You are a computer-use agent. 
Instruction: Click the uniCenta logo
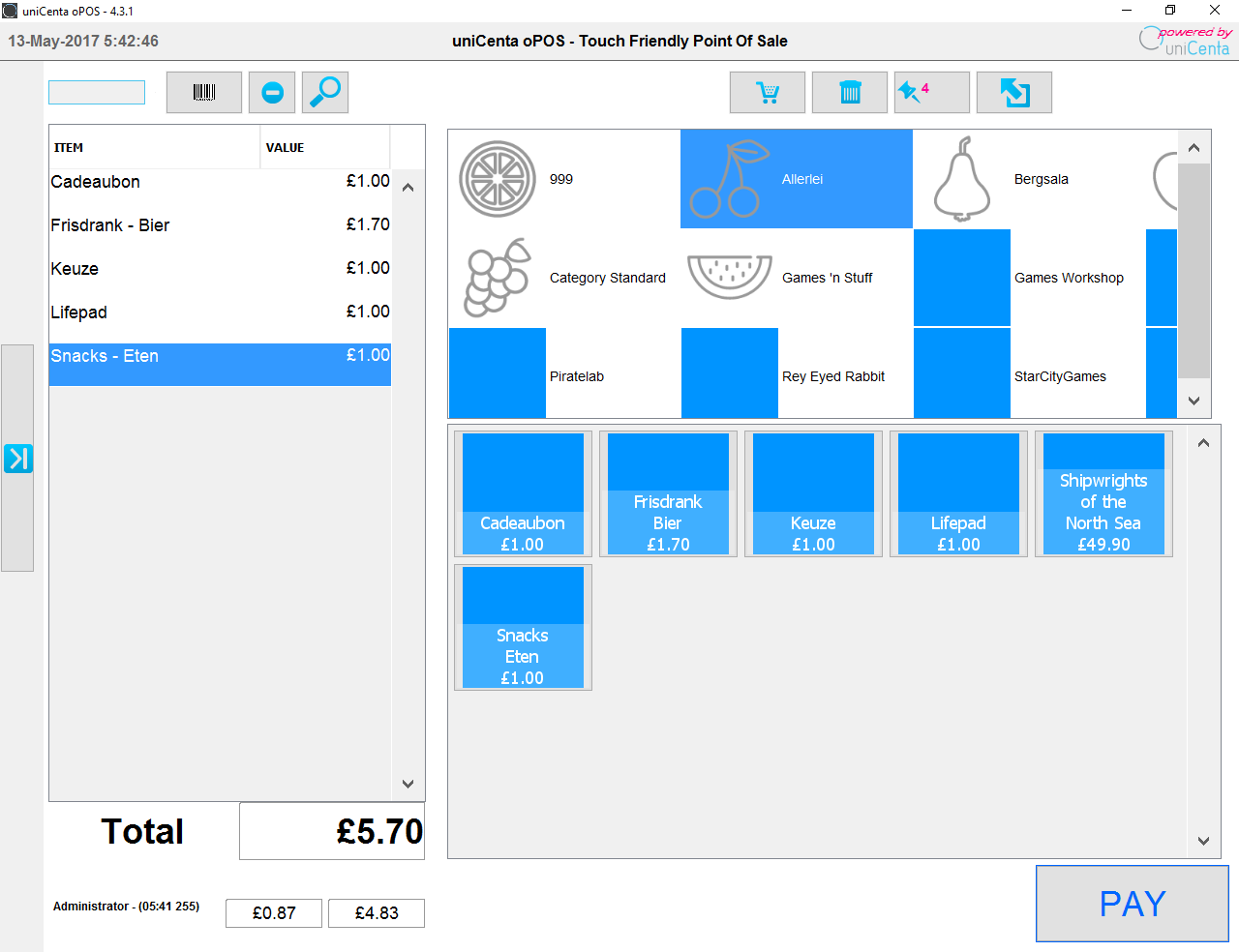(x=1186, y=41)
